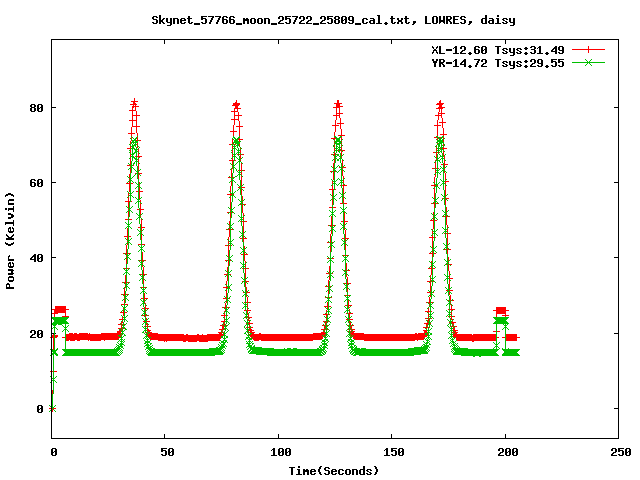640x480 pixels.
Task: Select legend entry XL-12.60 Tsys:31.49
Action: click(x=498, y=50)
